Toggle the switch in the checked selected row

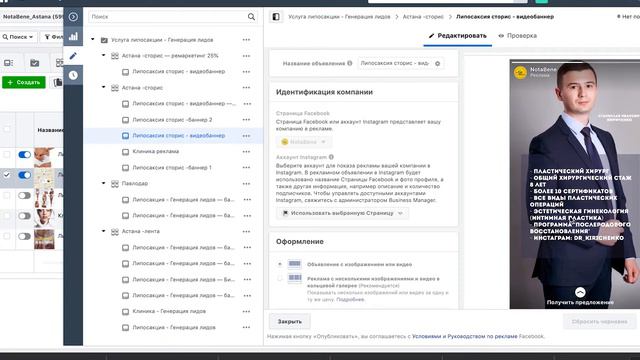24,175
